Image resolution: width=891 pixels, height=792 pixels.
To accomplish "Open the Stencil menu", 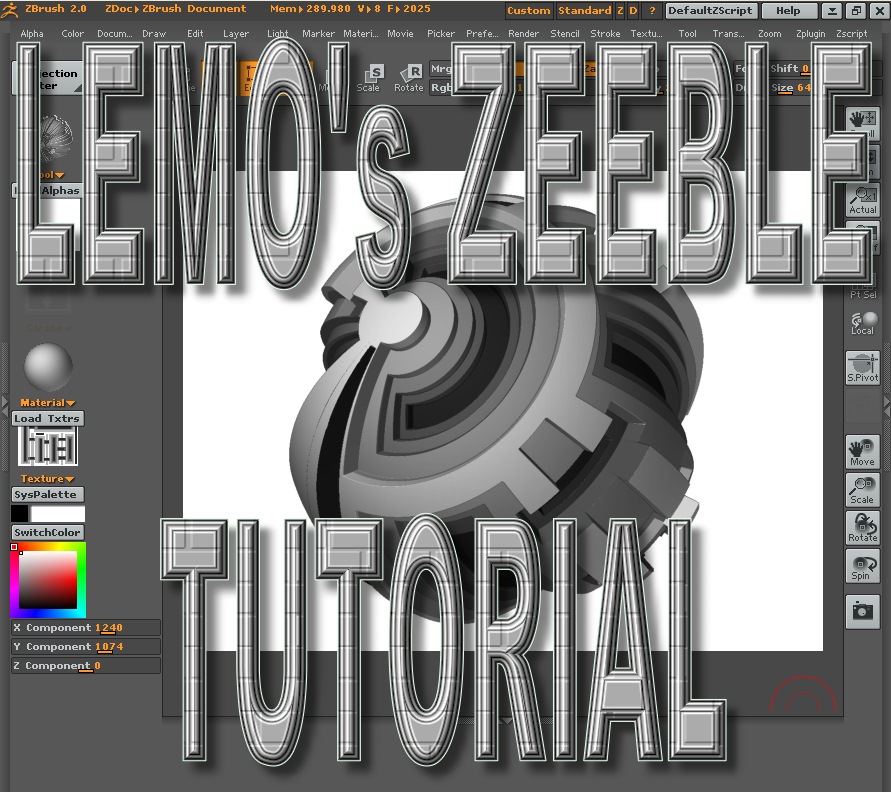I will click(565, 34).
